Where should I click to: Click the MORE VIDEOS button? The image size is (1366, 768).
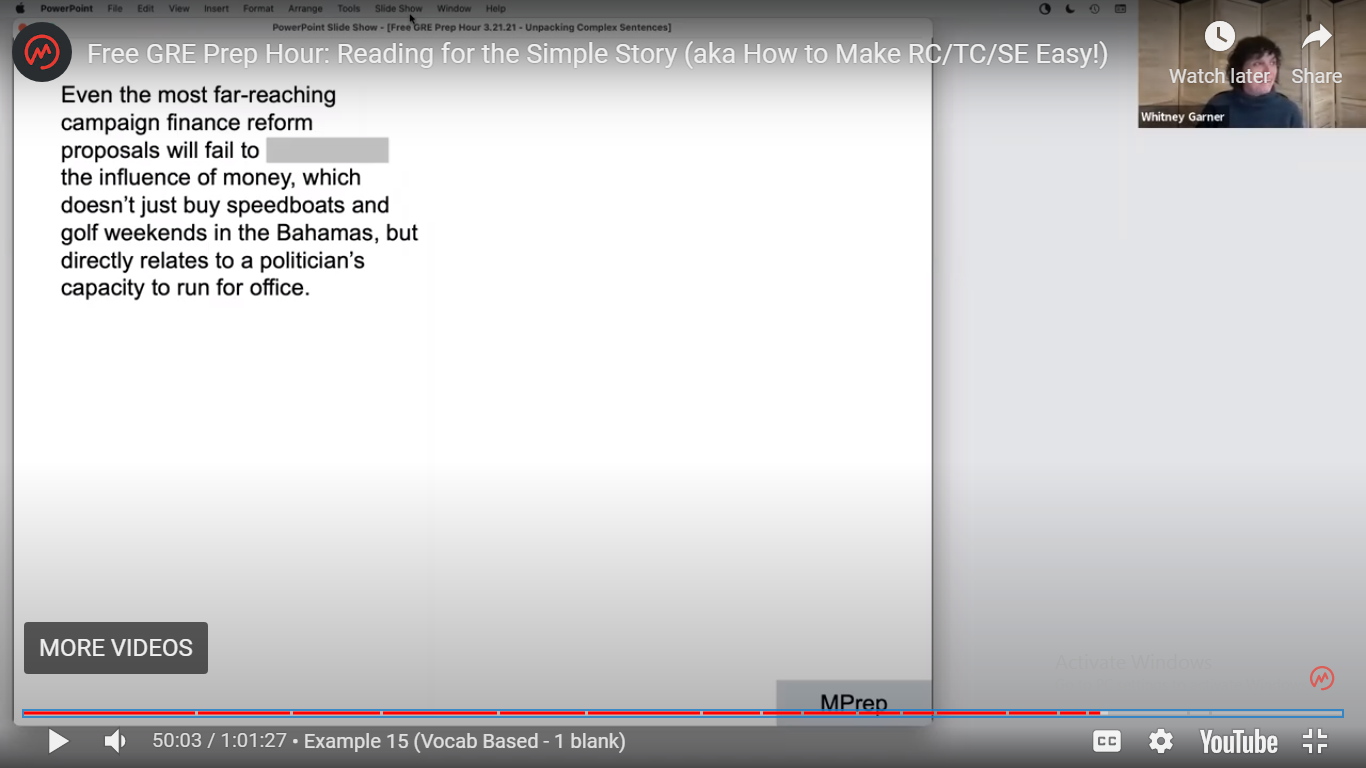[115, 648]
